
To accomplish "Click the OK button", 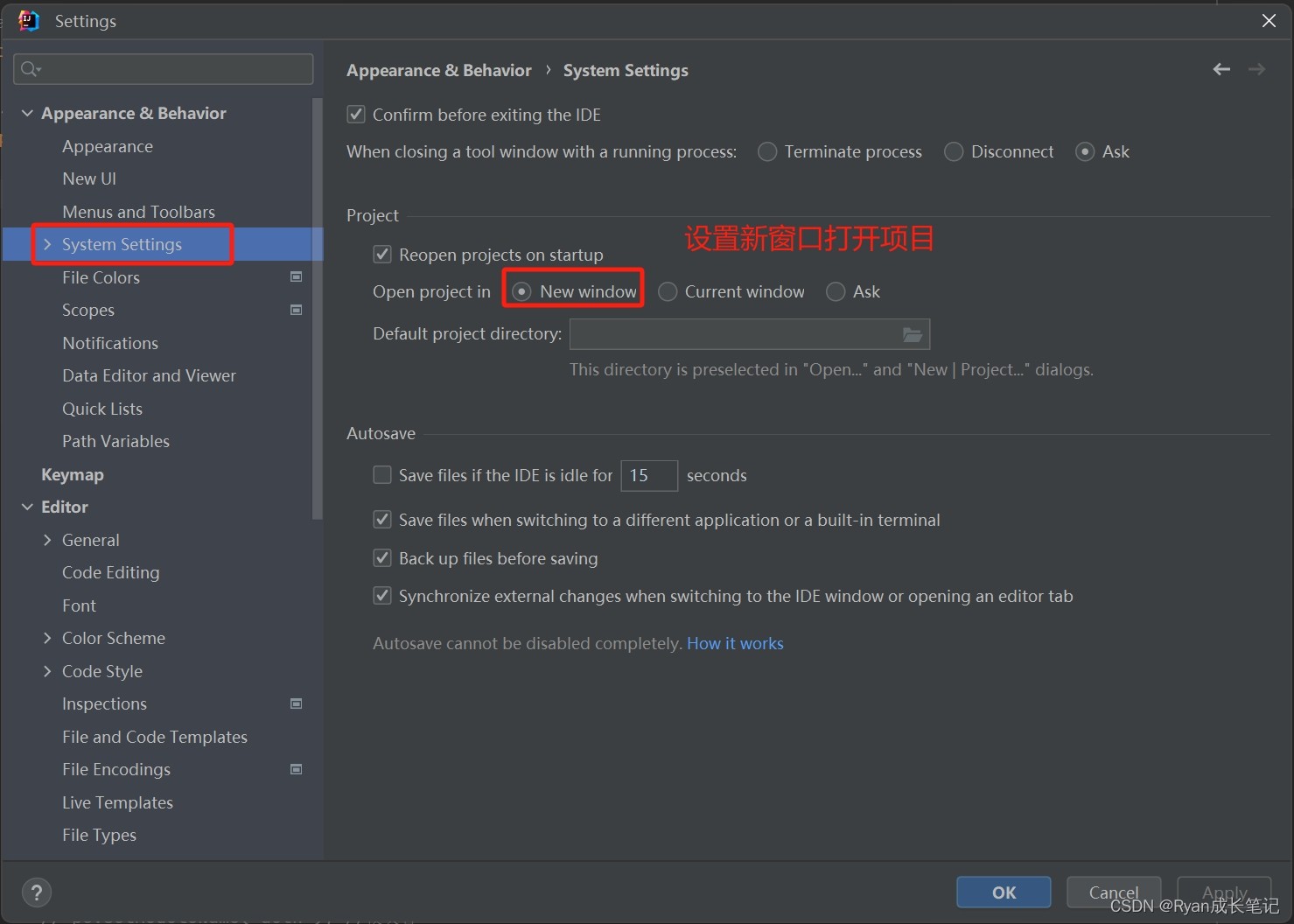I will (1004, 892).
